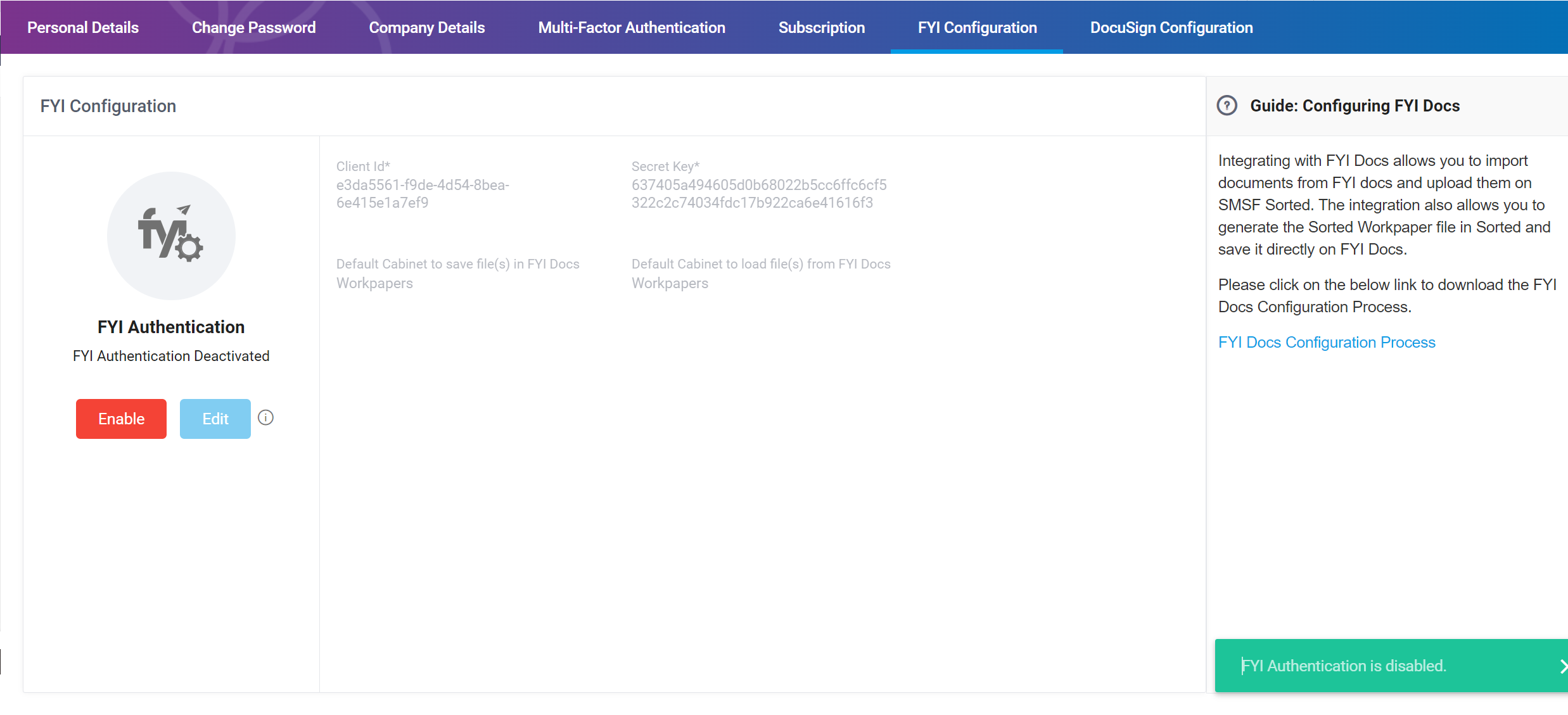Click the 'Client Id*' label
Viewport: 1568px width, 715px height.
pyautogui.click(x=363, y=167)
